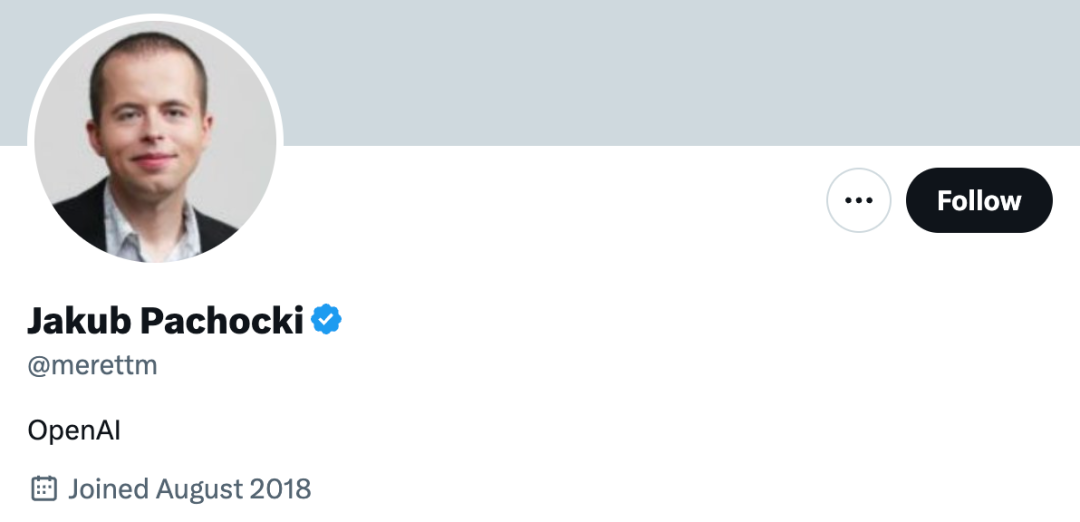View the profile avatar in full size
The height and width of the screenshot is (522, 1080).
pyautogui.click(x=155, y=140)
